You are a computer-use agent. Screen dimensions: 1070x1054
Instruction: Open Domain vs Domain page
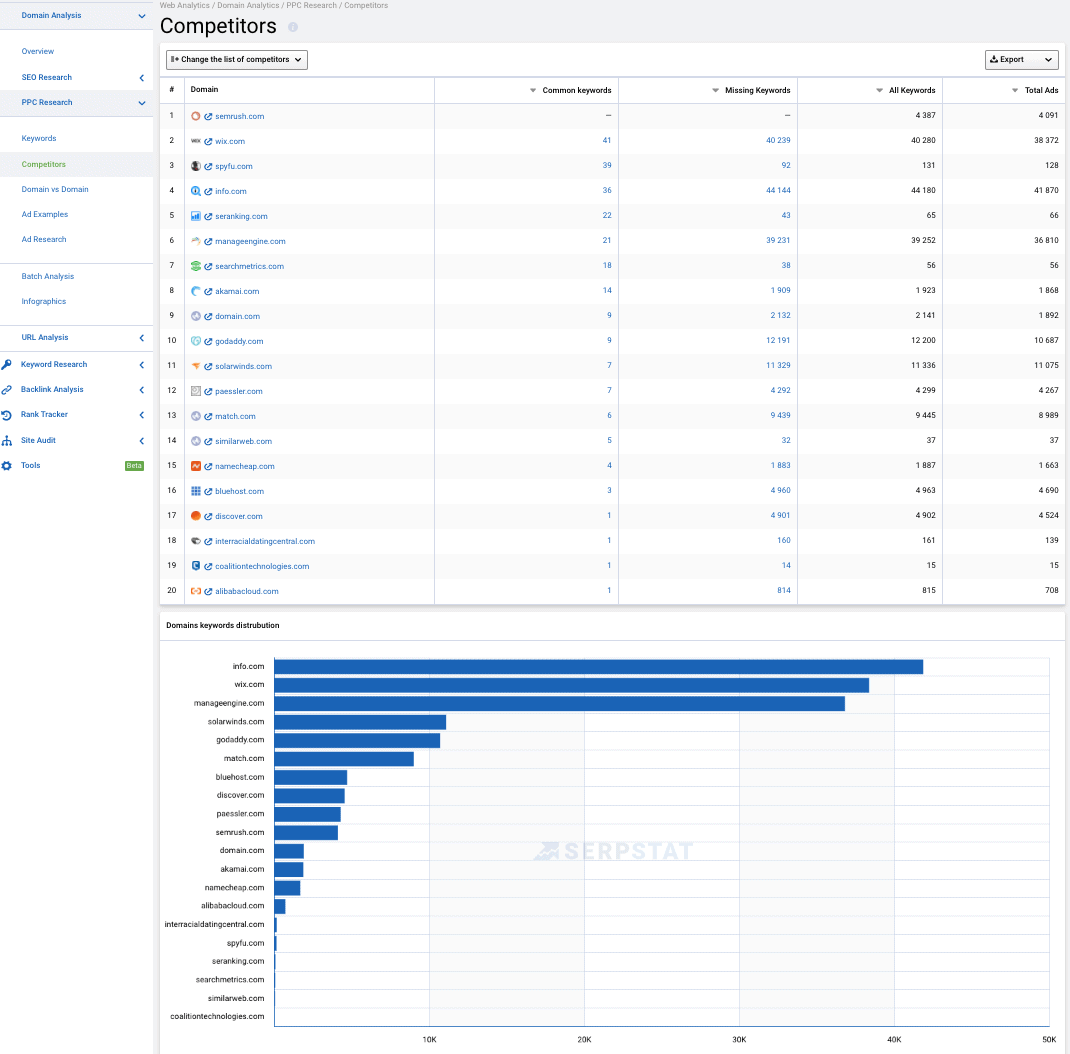[x=55, y=190]
